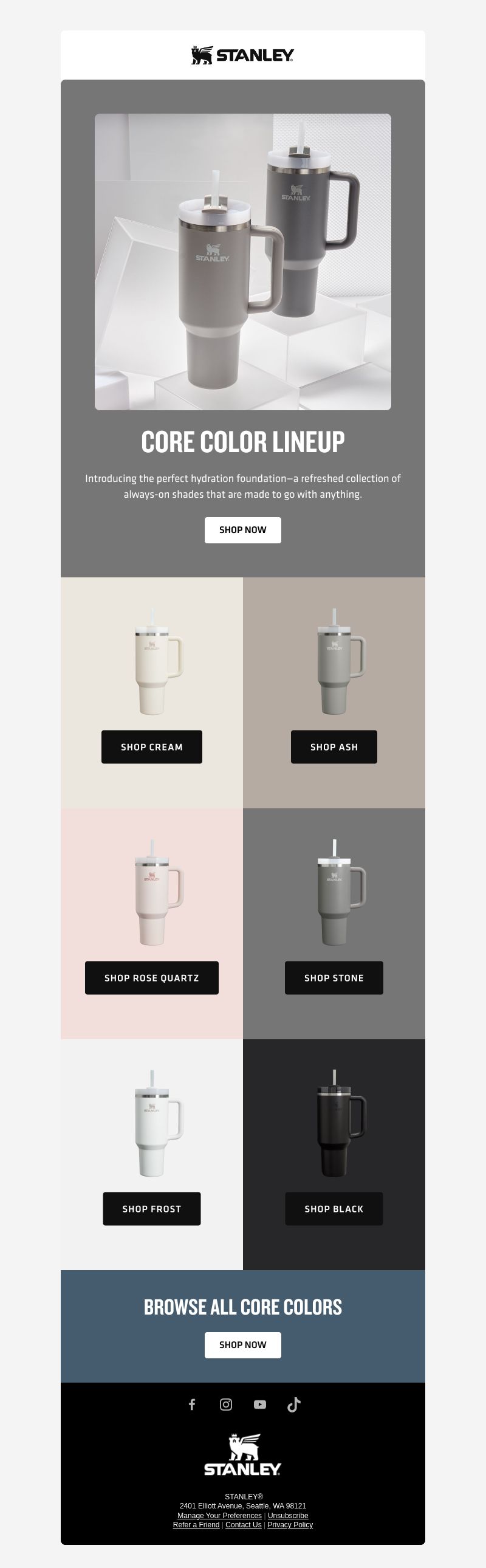Open the Facebook icon in footer
This screenshot has height=1568, width=486.
[191, 1405]
